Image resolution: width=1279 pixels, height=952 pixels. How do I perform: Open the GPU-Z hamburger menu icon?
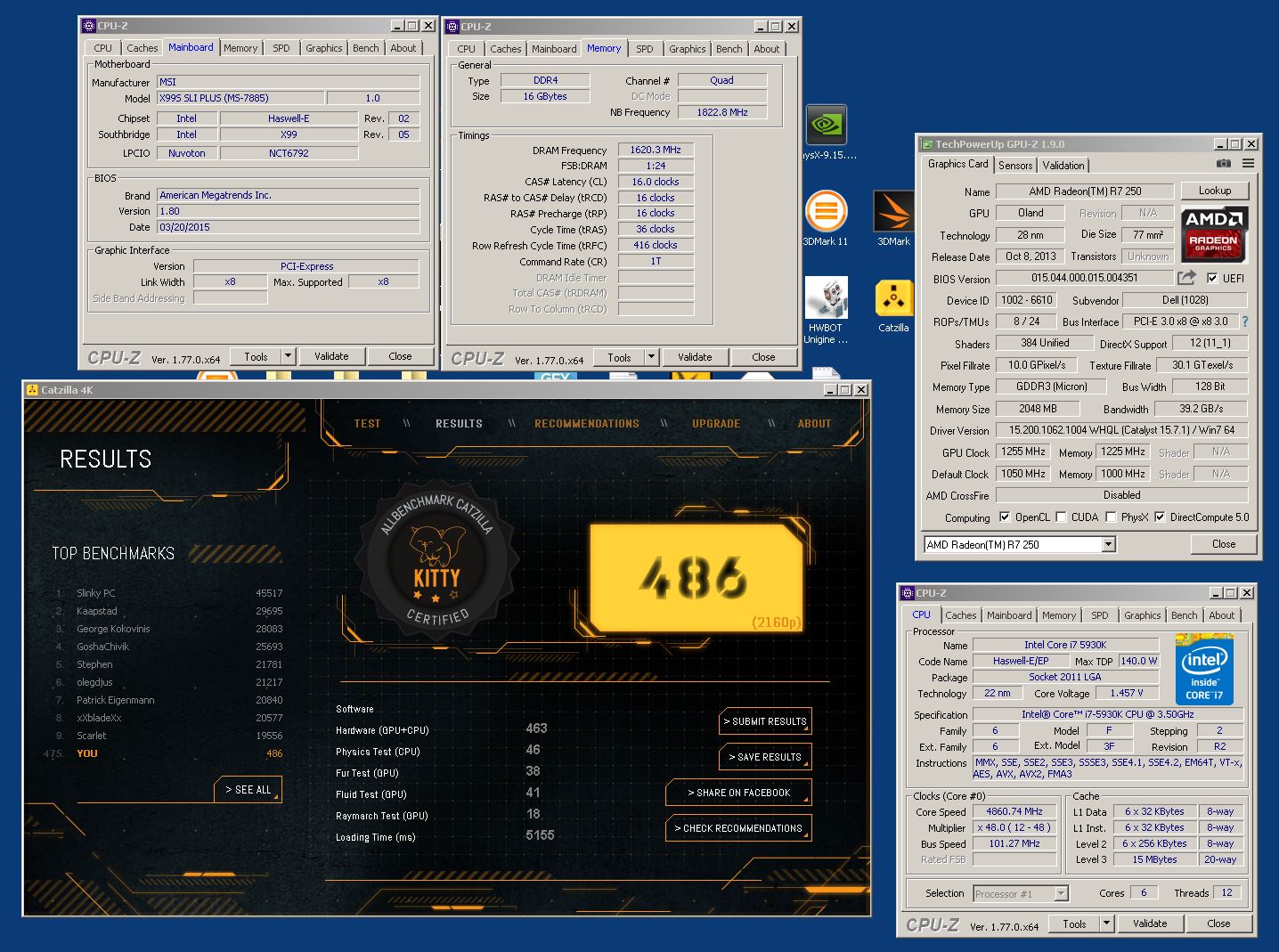tap(1248, 164)
